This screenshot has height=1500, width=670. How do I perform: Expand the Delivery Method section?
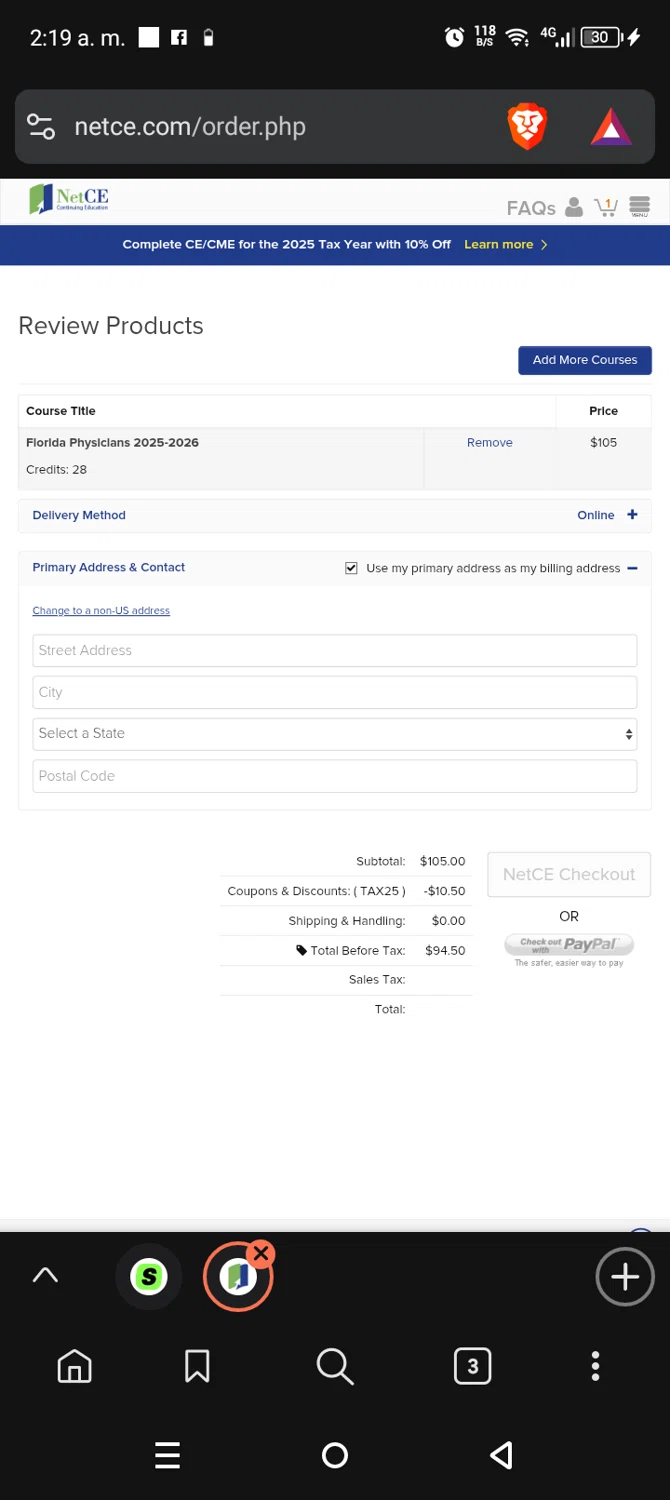click(632, 515)
